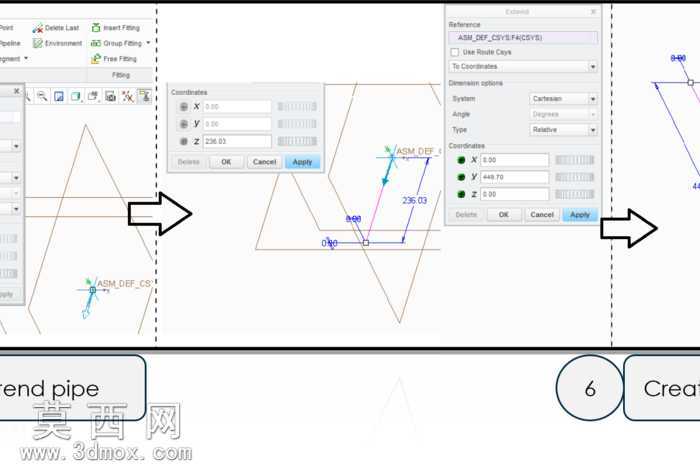Select ASM_DEF_CSYS label in the left viewport

pos(124,283)
